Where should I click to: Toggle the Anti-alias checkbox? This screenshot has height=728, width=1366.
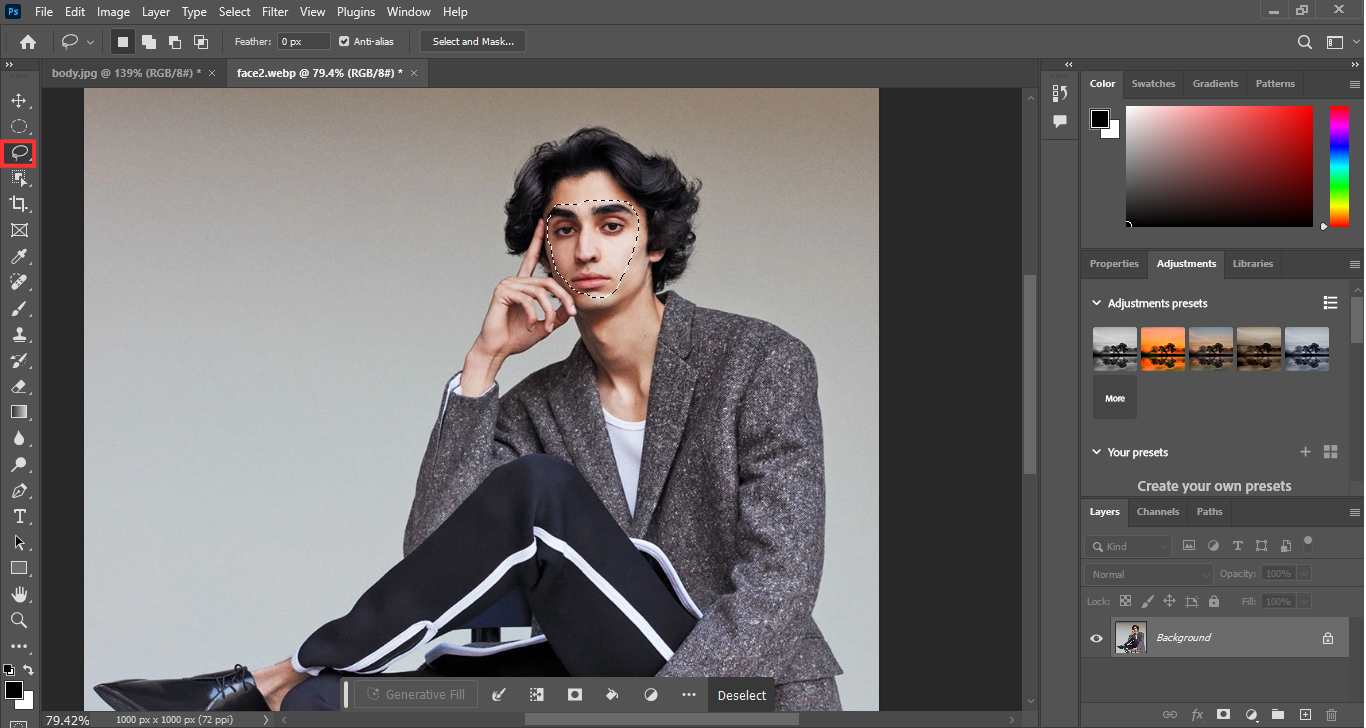pos(344,41)
